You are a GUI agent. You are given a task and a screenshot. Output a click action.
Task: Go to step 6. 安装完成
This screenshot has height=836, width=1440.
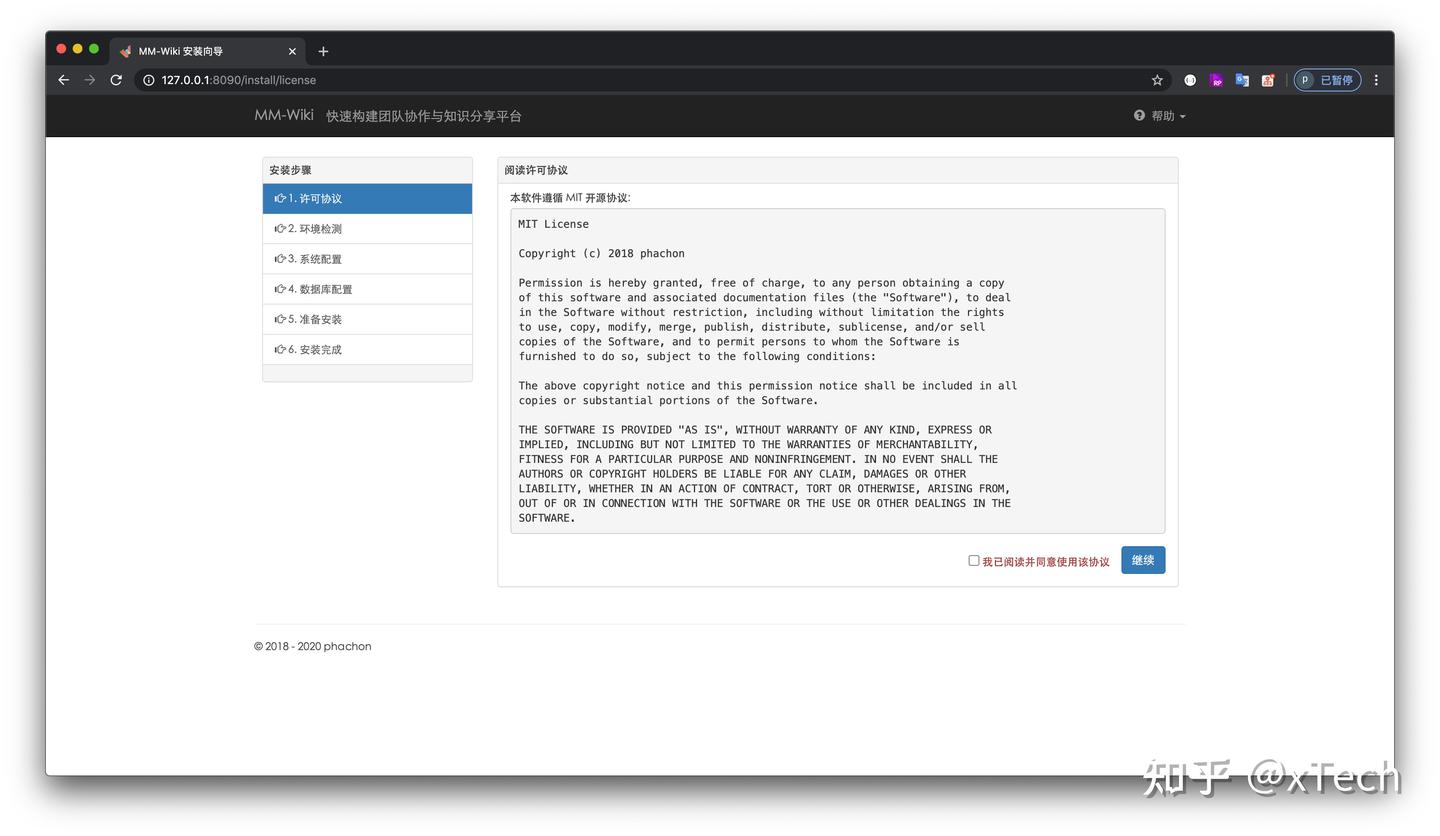pos(367,349)
